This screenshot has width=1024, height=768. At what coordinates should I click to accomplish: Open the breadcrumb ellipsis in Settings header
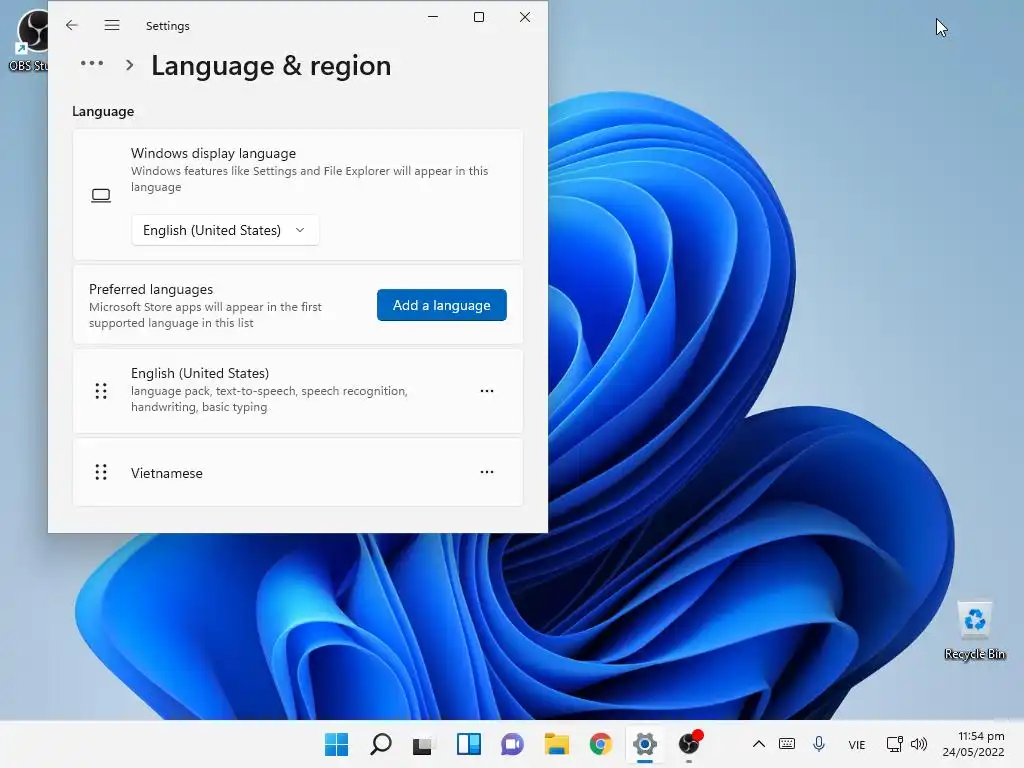coord(92,63)
